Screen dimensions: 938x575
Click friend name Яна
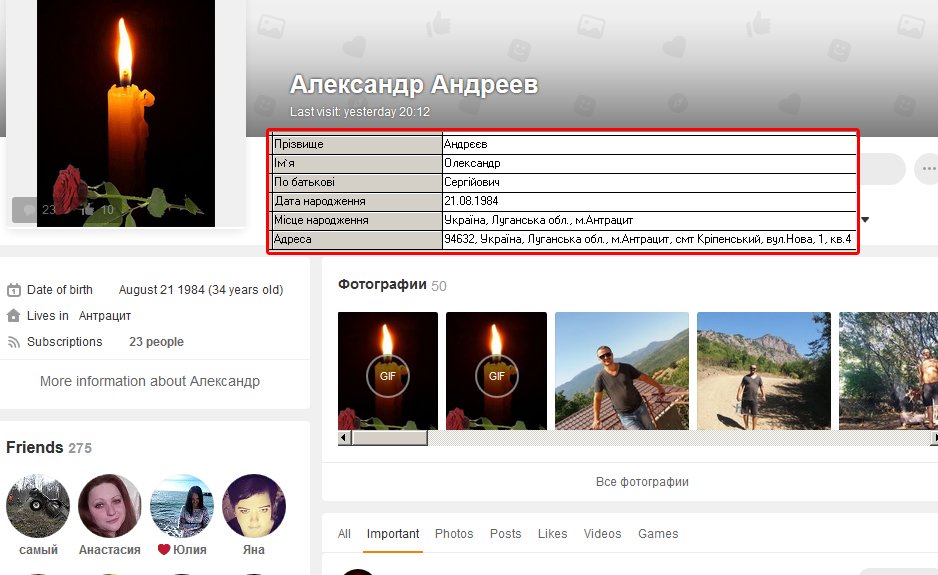pos(254,549)
